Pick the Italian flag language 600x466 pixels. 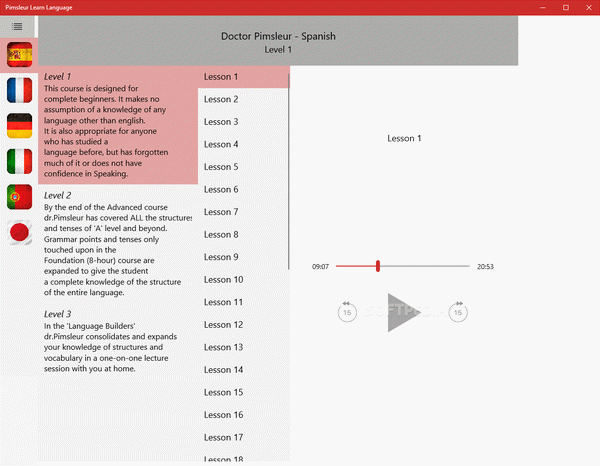pyautogui.click(x=19, y=161)
